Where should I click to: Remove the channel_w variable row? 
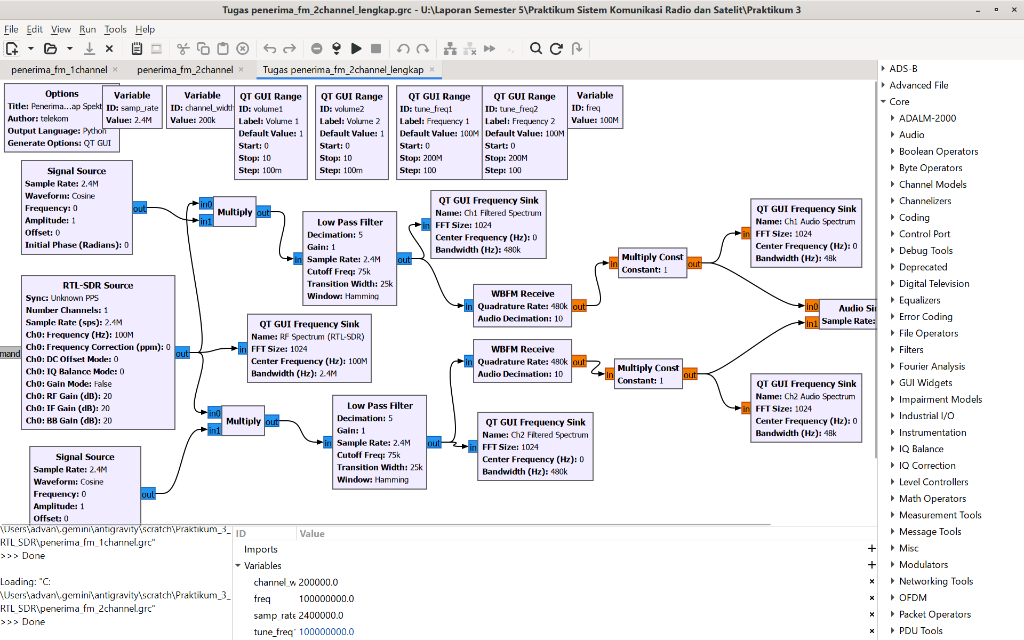click(872, 582)
